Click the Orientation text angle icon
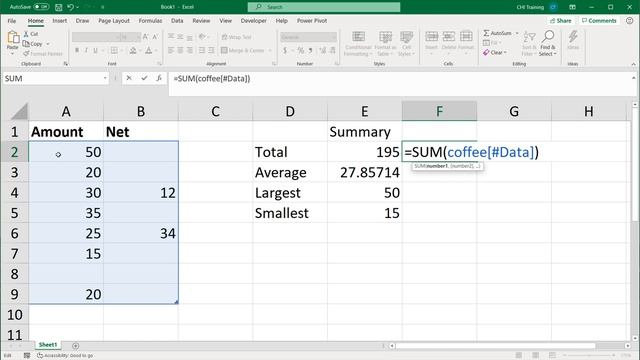 [202, 37]
